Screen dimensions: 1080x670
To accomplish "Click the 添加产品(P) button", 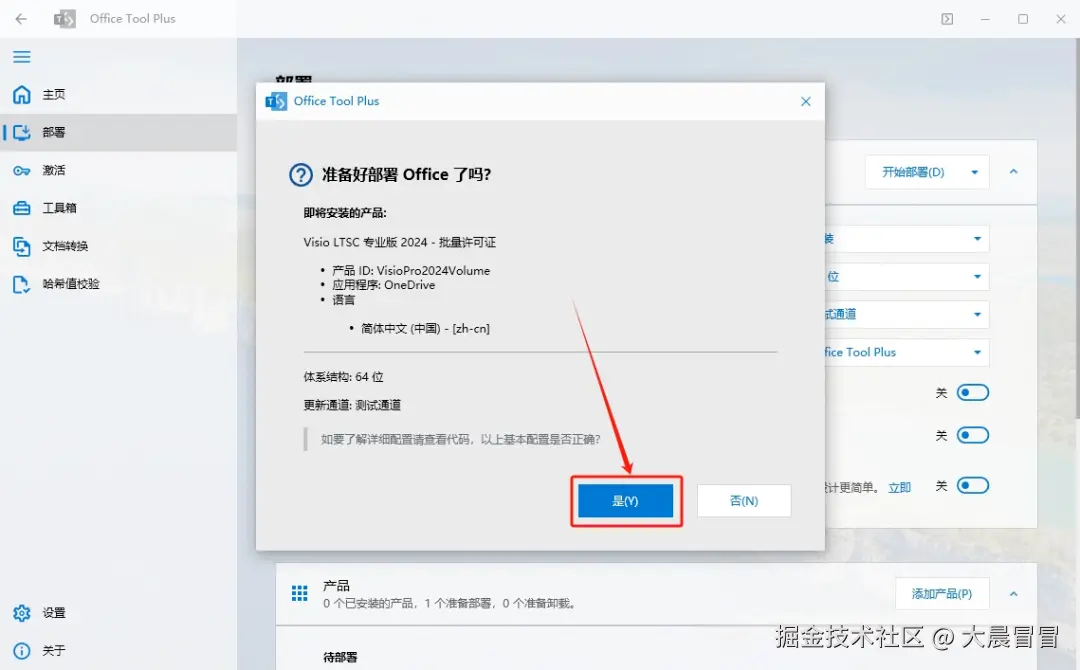I will point(942,594).
